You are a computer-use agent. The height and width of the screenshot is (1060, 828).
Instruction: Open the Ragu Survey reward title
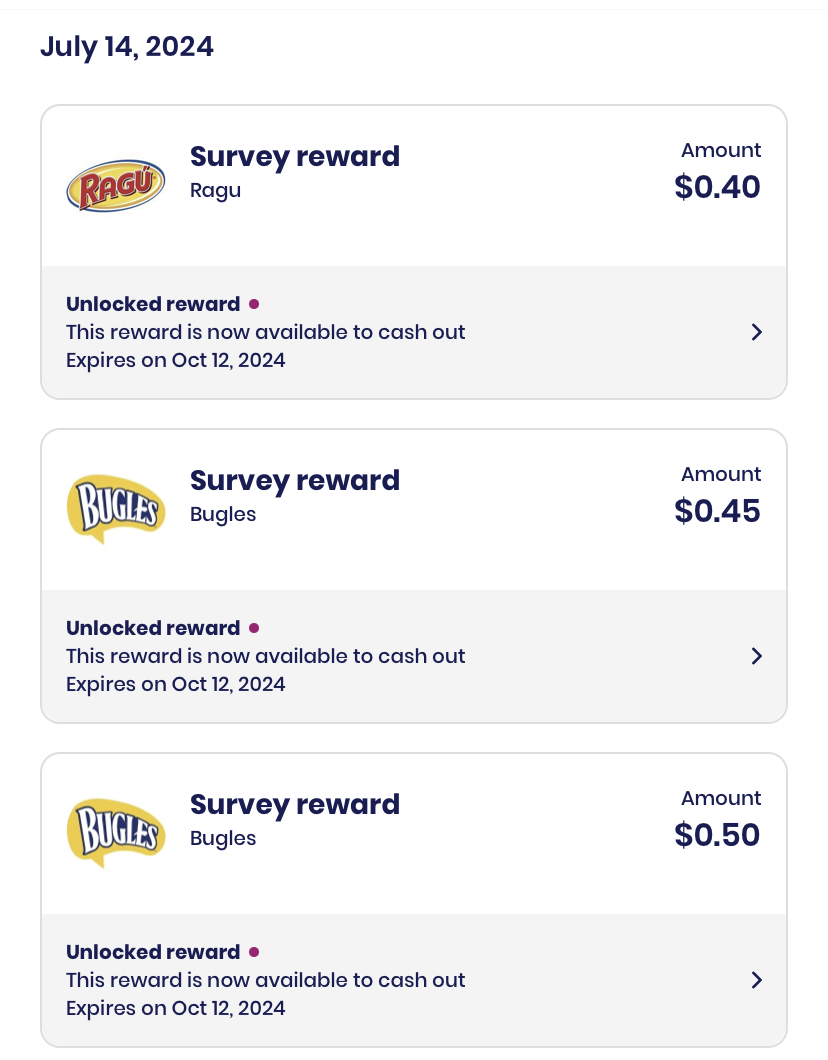click(x=295, y=157)
